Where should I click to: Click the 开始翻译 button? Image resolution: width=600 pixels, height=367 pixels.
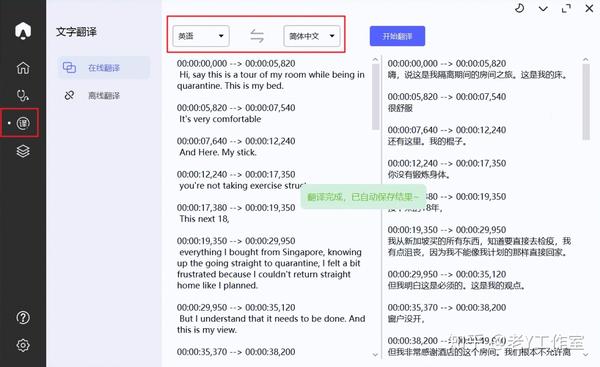point(397,36)
